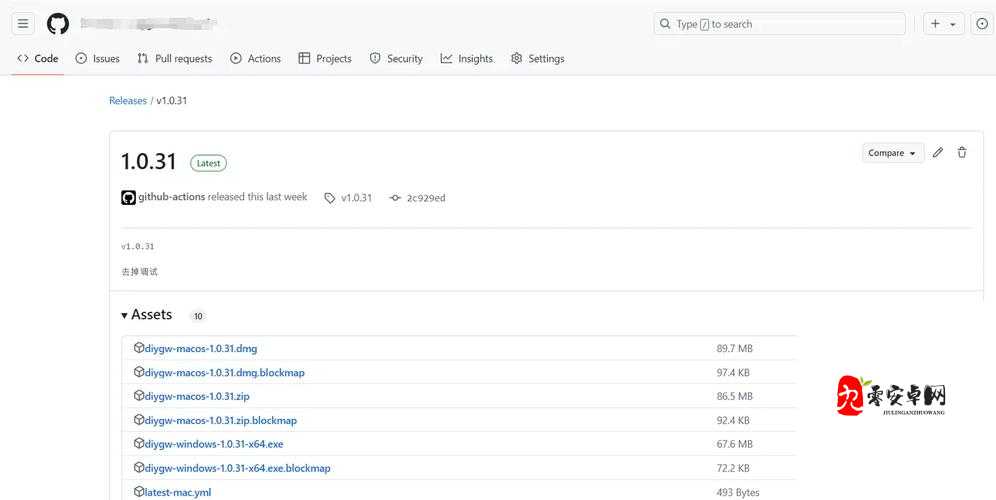Click the search magnifier icon
996x500 pixels.
pyautogui.click(x=665, y=24)
